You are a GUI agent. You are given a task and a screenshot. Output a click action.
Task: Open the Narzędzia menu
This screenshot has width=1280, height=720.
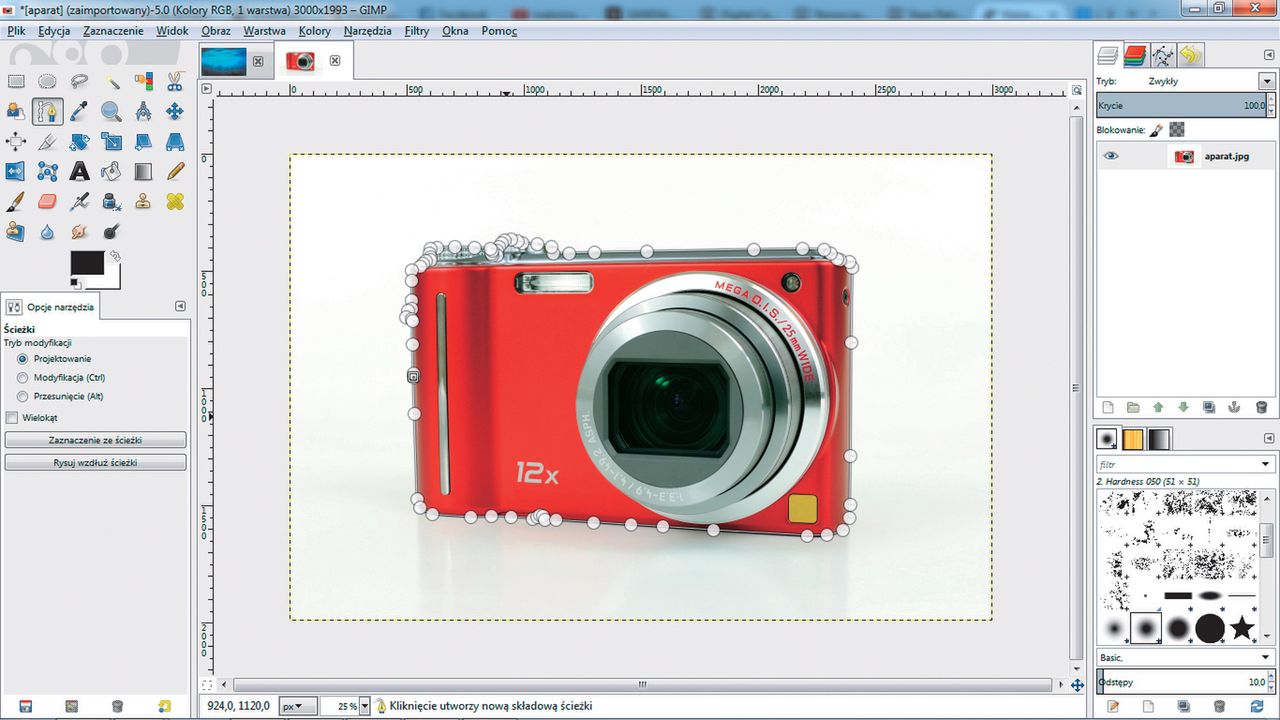(367, 31)
